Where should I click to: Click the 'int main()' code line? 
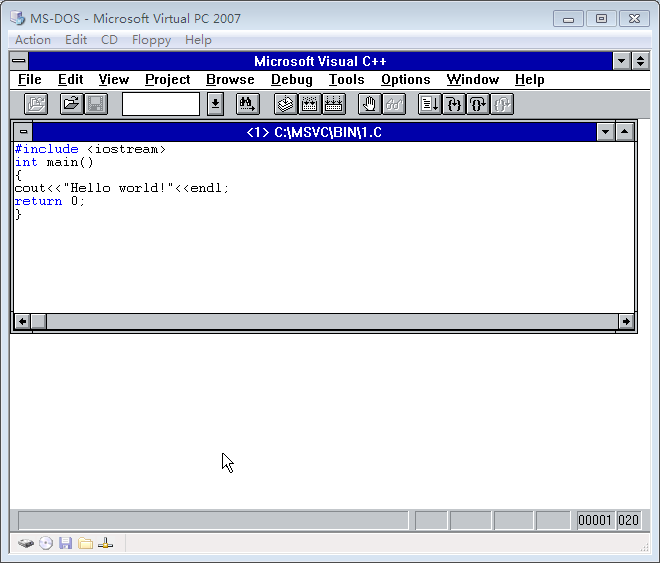[54, 162]
